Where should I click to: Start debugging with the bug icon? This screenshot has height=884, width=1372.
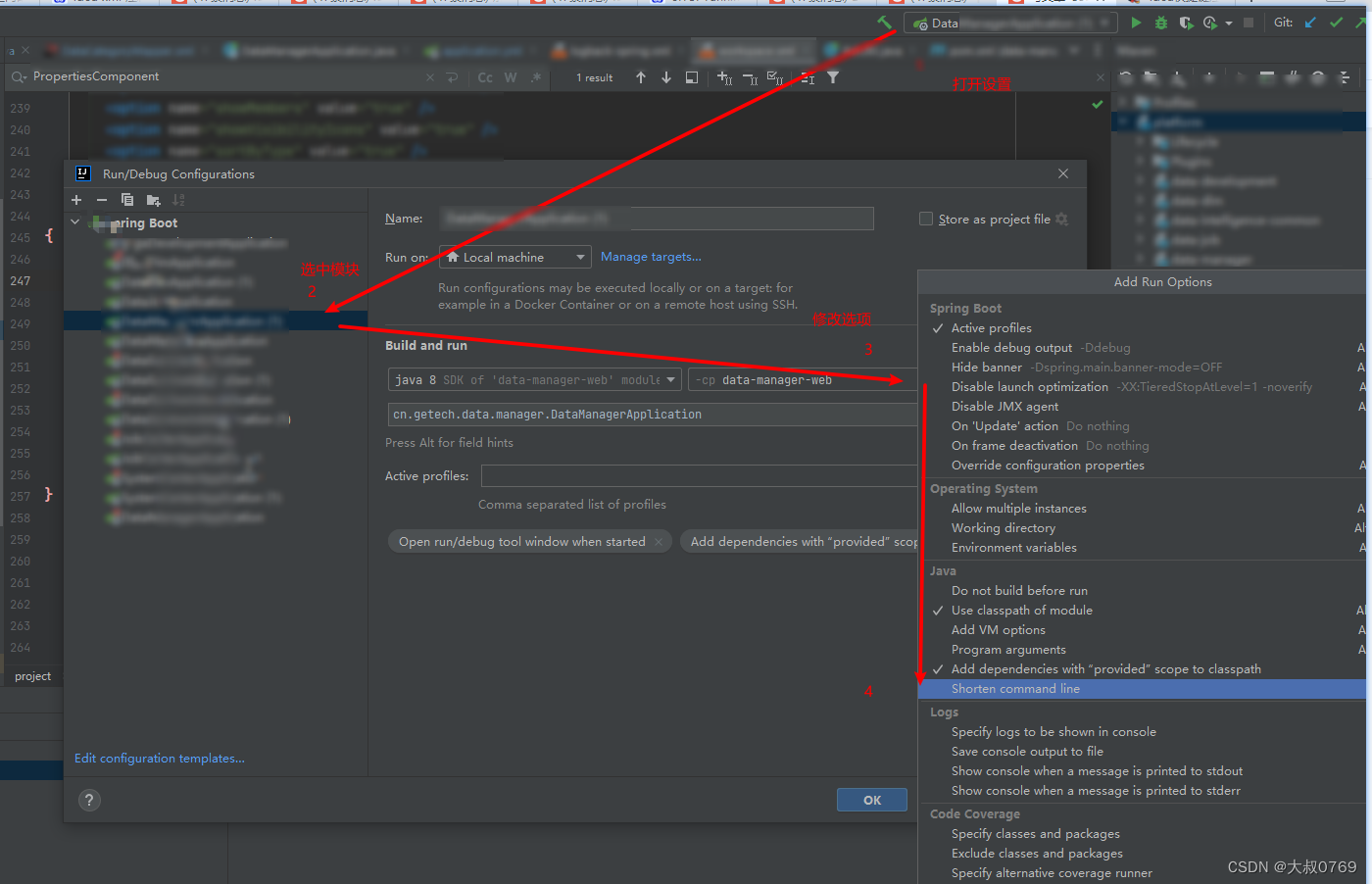1161,23
